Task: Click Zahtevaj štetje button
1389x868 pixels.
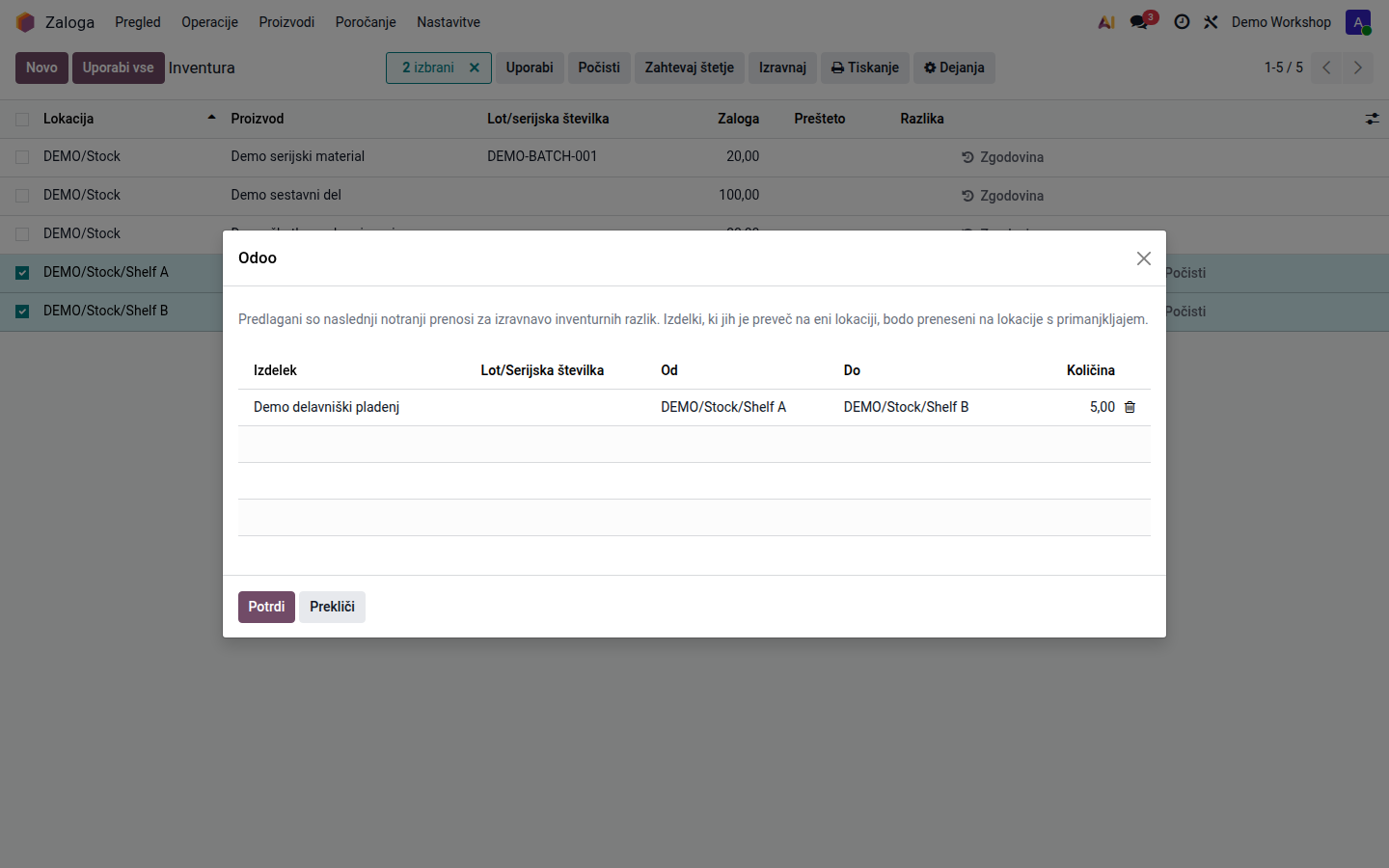Action: pyautogui.click(x=690, y=68)
